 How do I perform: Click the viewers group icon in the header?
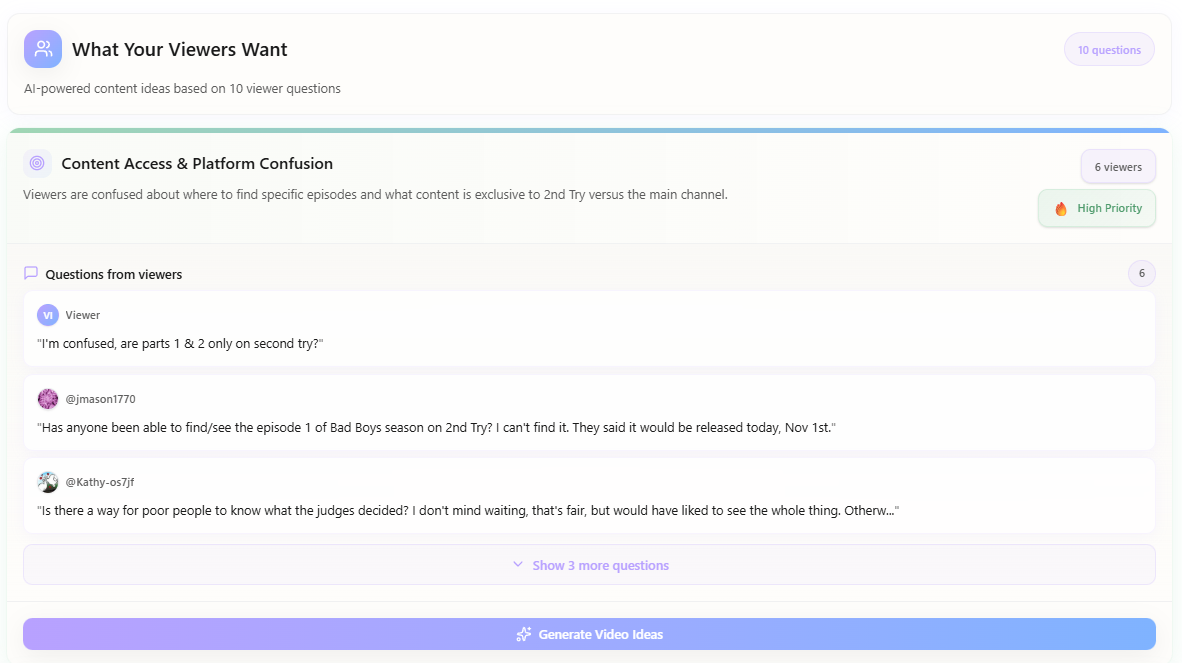tap(42, 48)
